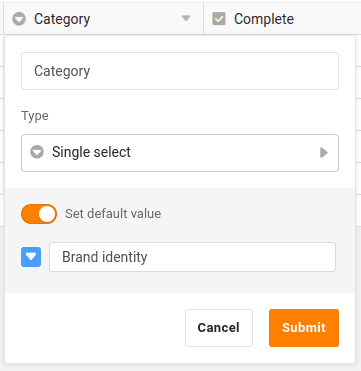Viewport: 361px width, 371px height.
Task: Cancel the column edit dialog
Action: (219, 328)
